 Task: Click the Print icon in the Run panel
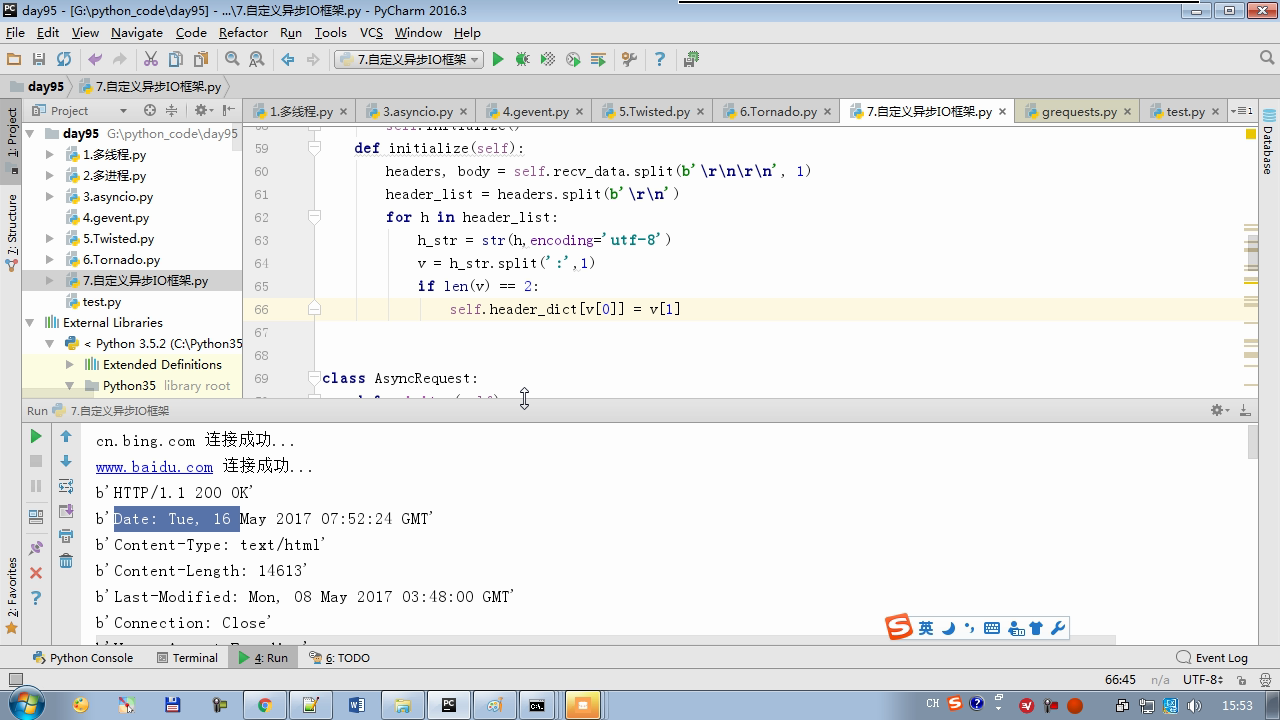[66, 536]
